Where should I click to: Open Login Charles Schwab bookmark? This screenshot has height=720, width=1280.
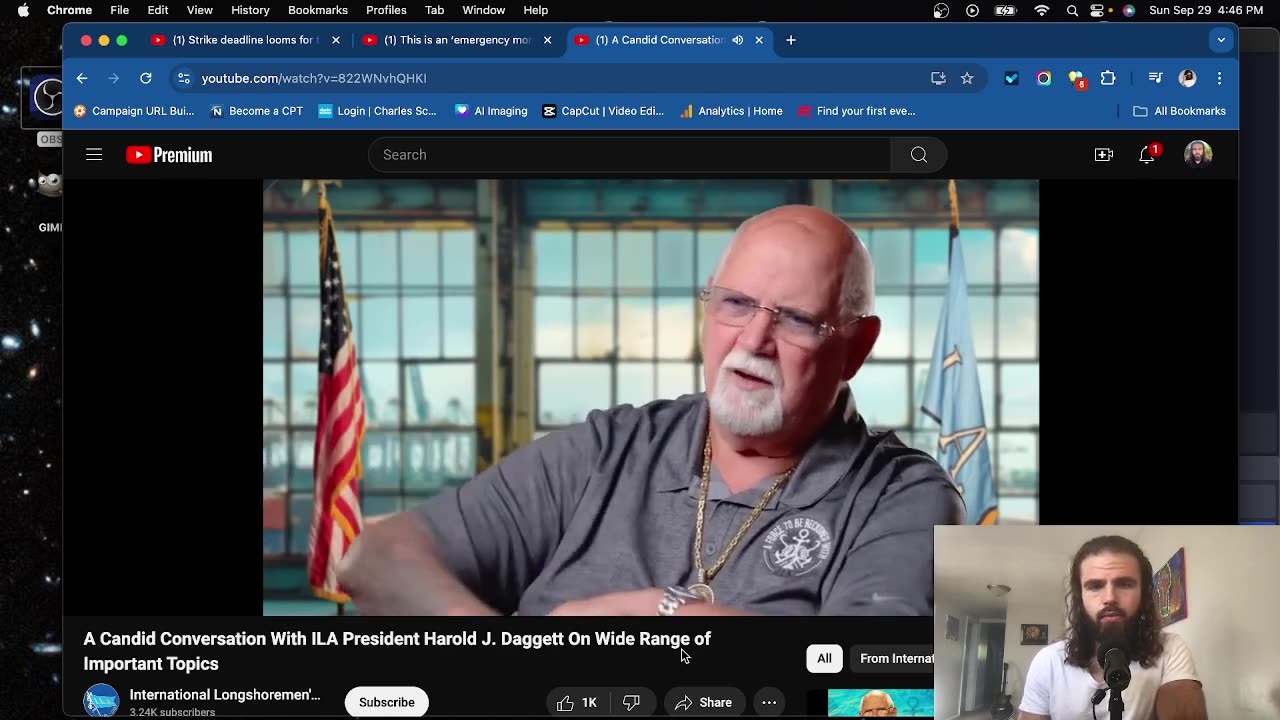(x=377, y=111)
